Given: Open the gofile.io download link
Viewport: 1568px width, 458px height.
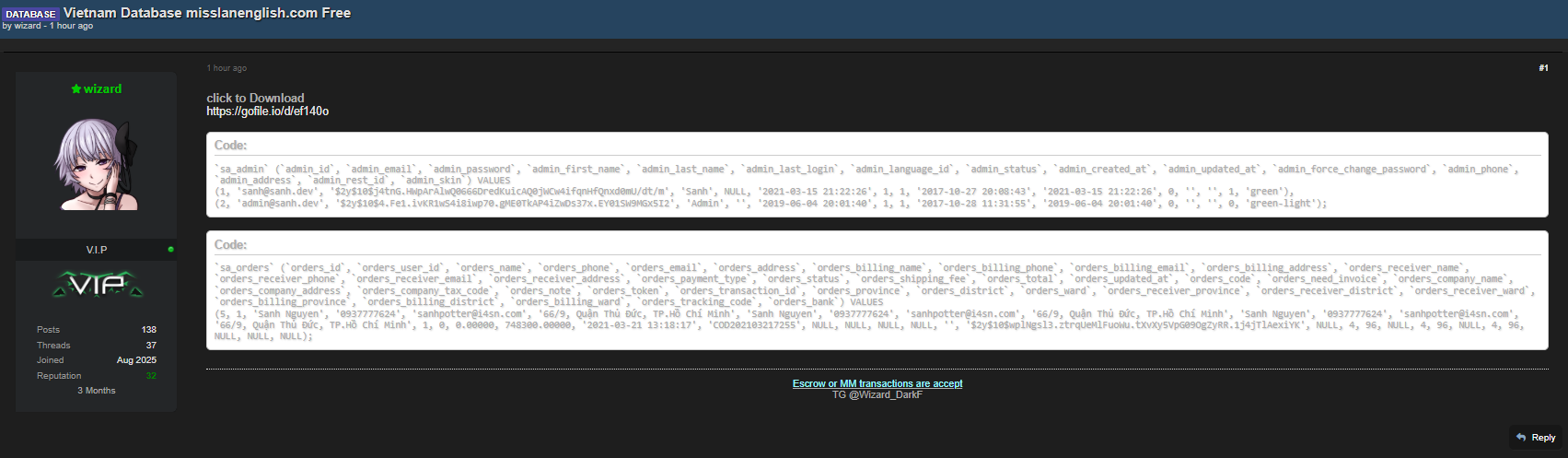Looking at the screenshot, I should 267,112.
